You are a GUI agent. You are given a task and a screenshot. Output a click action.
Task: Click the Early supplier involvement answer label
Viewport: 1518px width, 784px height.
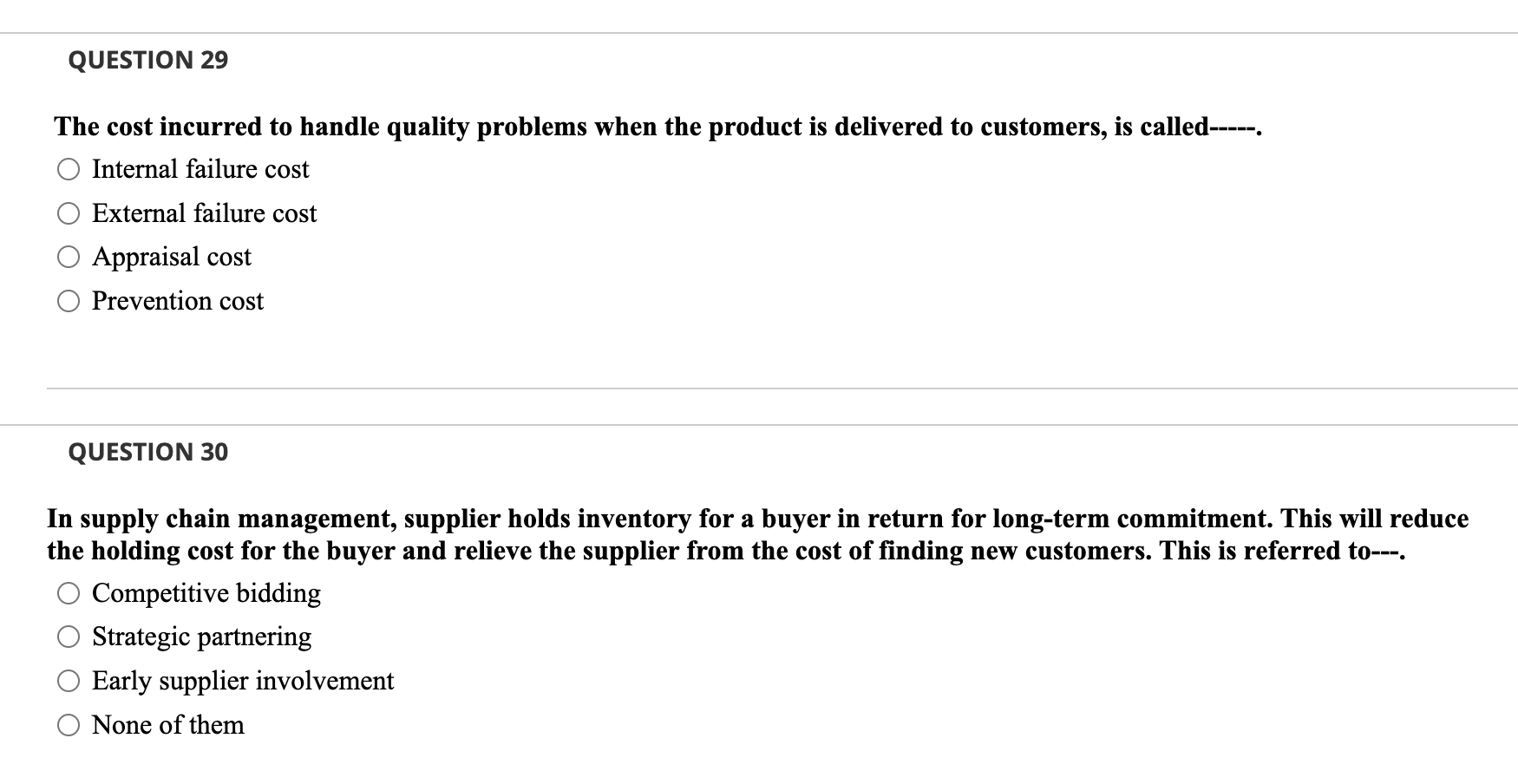[x=243, y=682]
